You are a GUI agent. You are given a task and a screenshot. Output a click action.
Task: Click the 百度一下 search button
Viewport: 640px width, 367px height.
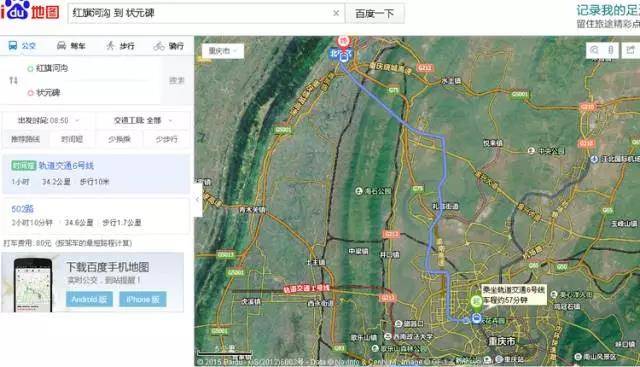375,13
